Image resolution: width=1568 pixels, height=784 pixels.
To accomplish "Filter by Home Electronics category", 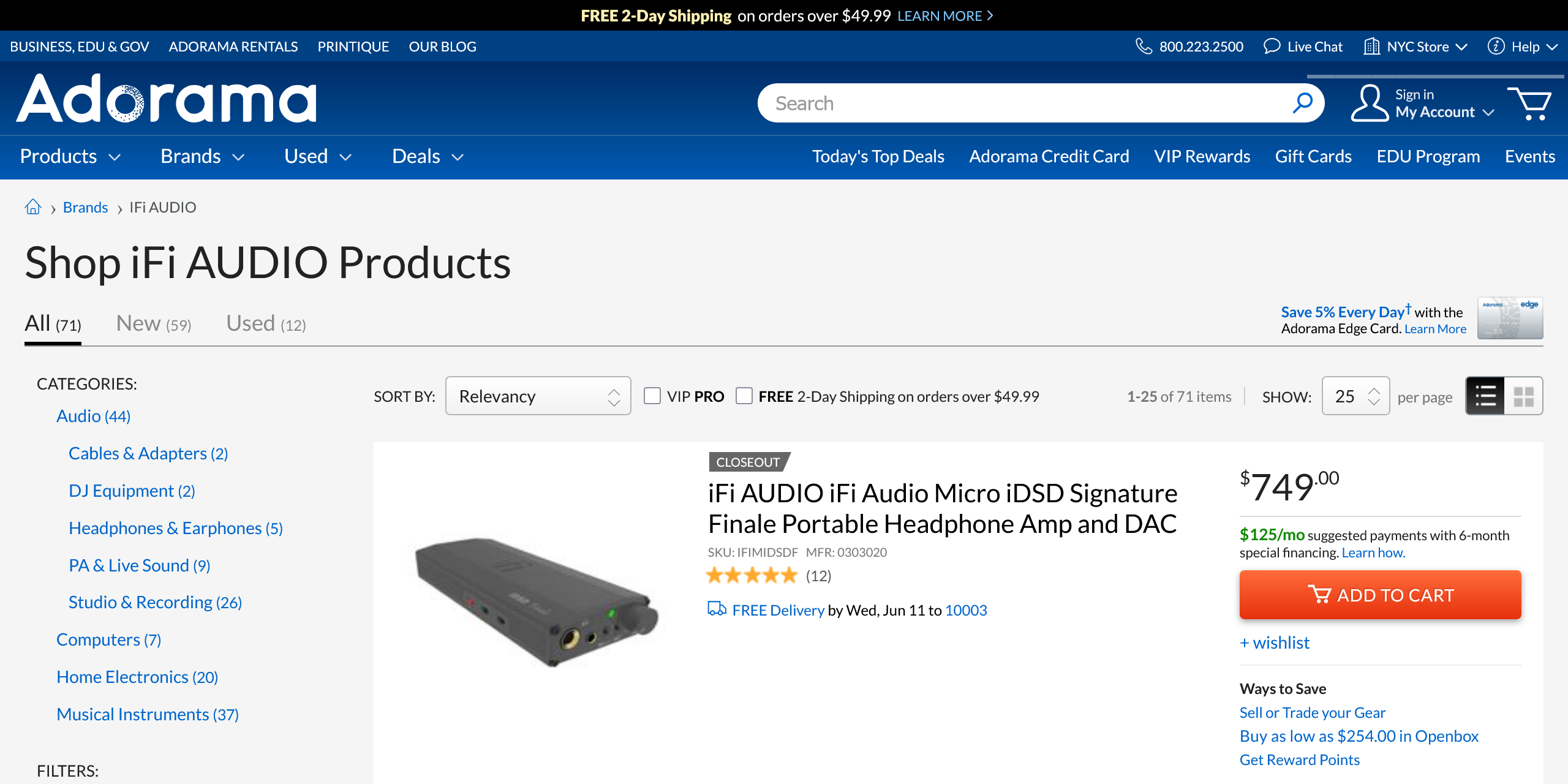I will [x=137, y=677].
